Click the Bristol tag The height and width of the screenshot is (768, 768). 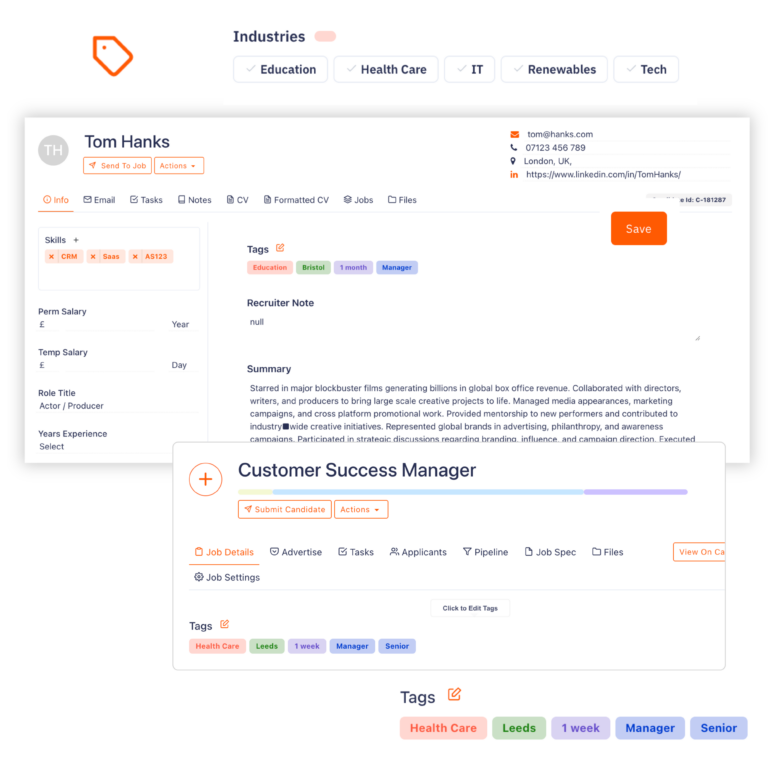[313, 267]
